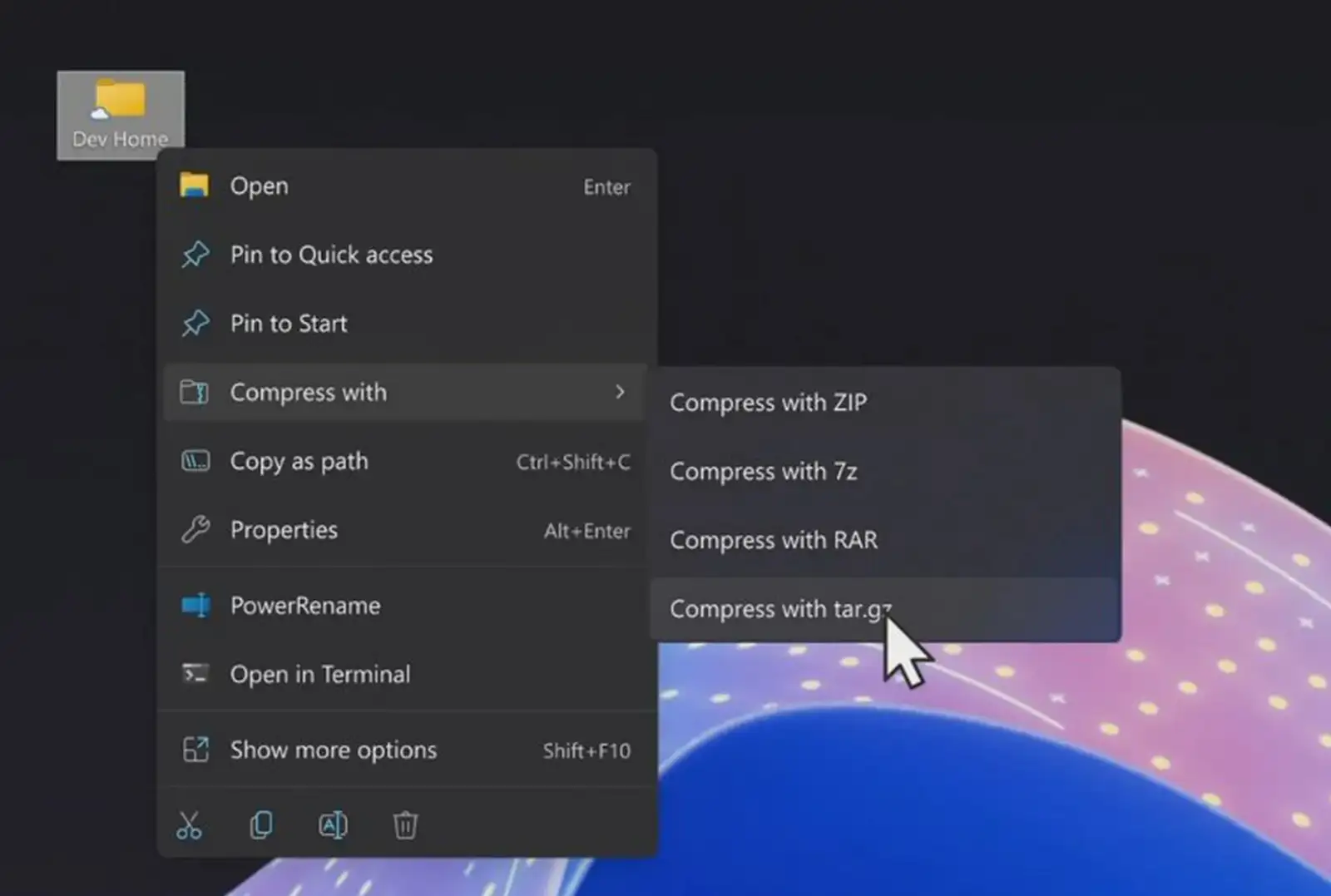Click the terminal icon next to Open in Terminal

coord(195,674)
